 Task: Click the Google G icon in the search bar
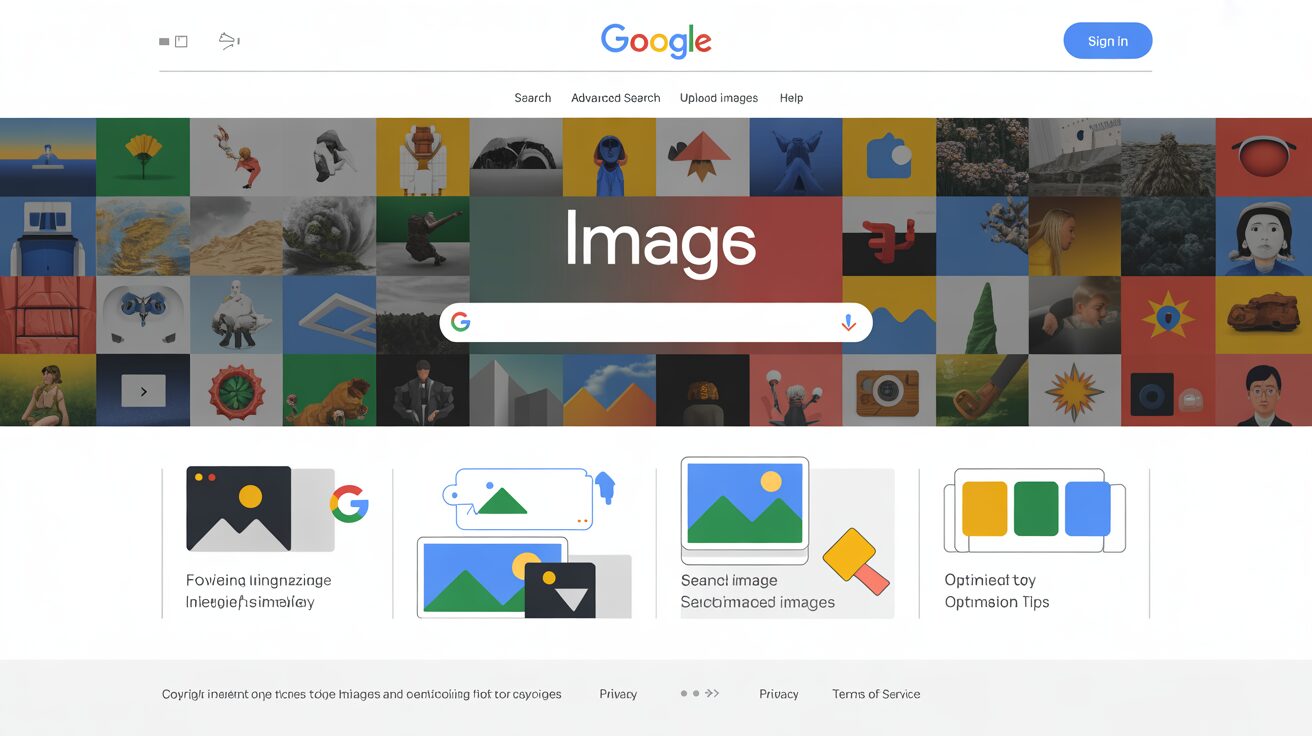pyautogui.click(x=460, y=322)
